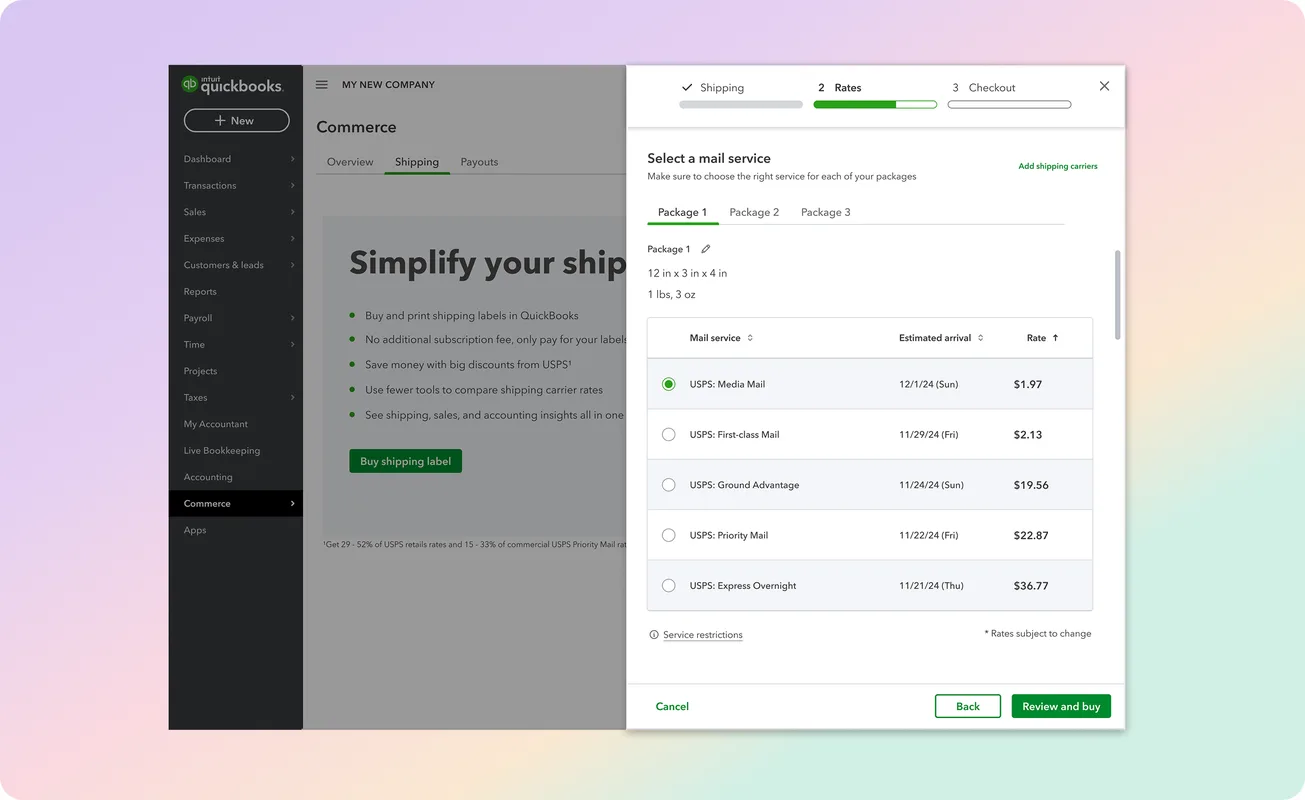Click the '1 lbs, 3 oz' weight text
Viewport: 1305px width, 800px height.
(x=671, y=295)
